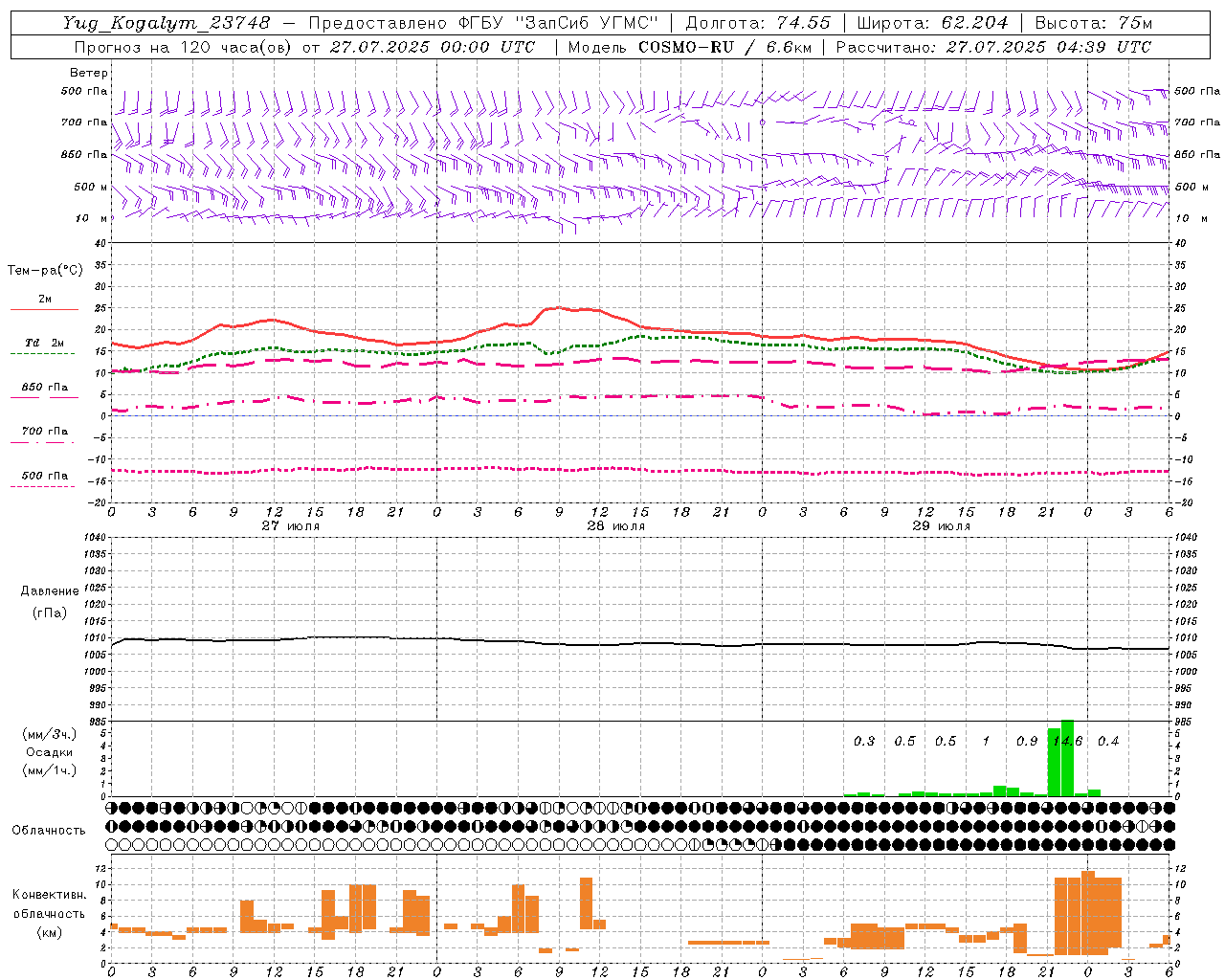Click the 'Рассчитано: 27.07.2025 04:39 UTC' timestamp
1225x980 pixels.
pos(993,47)
